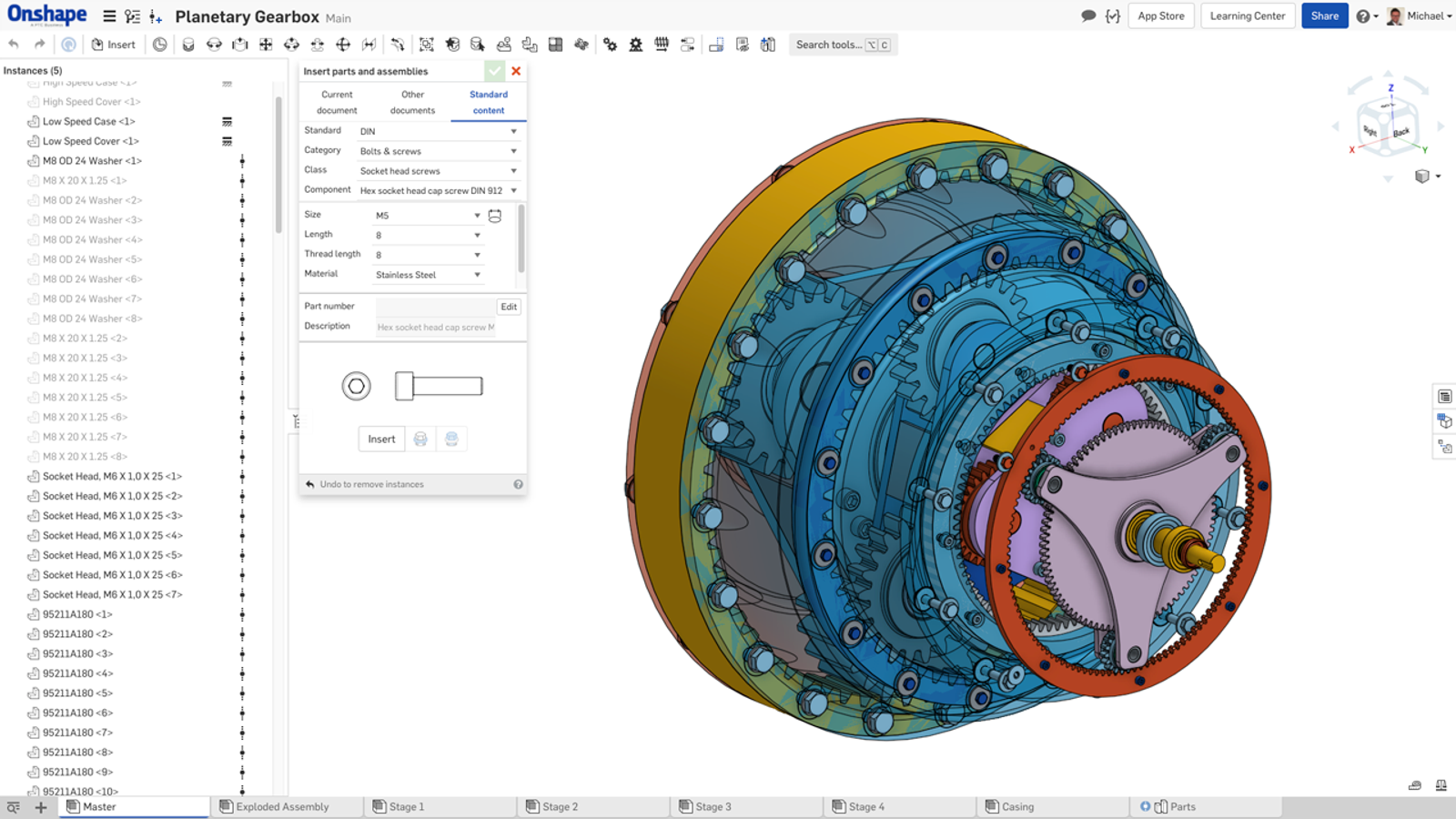This screenshot has height=819, width=1456.
Task: Expand the Category dropdown showing Bolts & screws
Action: pyautogui.click(x=438, y=151)
